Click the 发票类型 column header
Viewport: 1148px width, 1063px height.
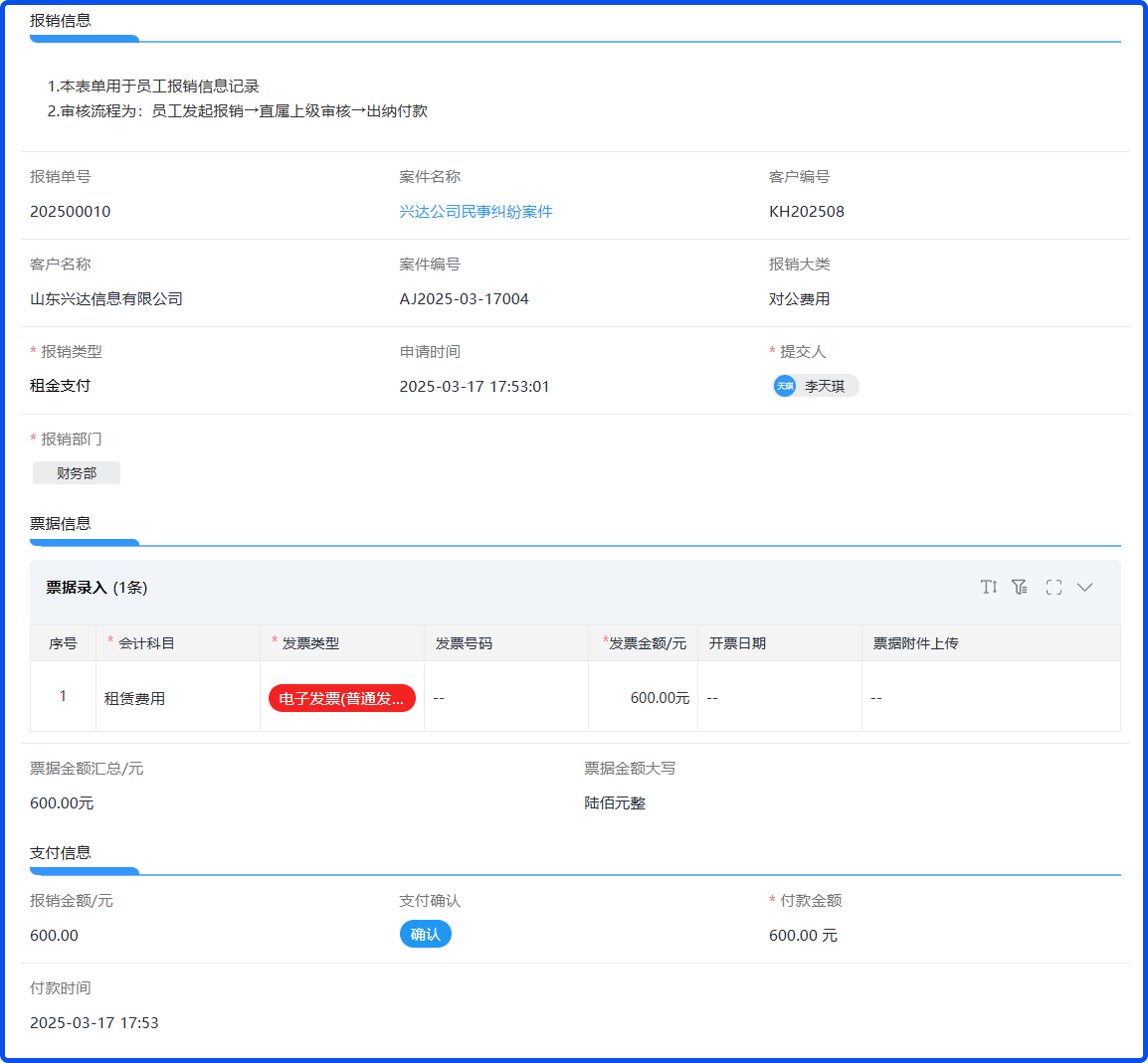point(310,643)
